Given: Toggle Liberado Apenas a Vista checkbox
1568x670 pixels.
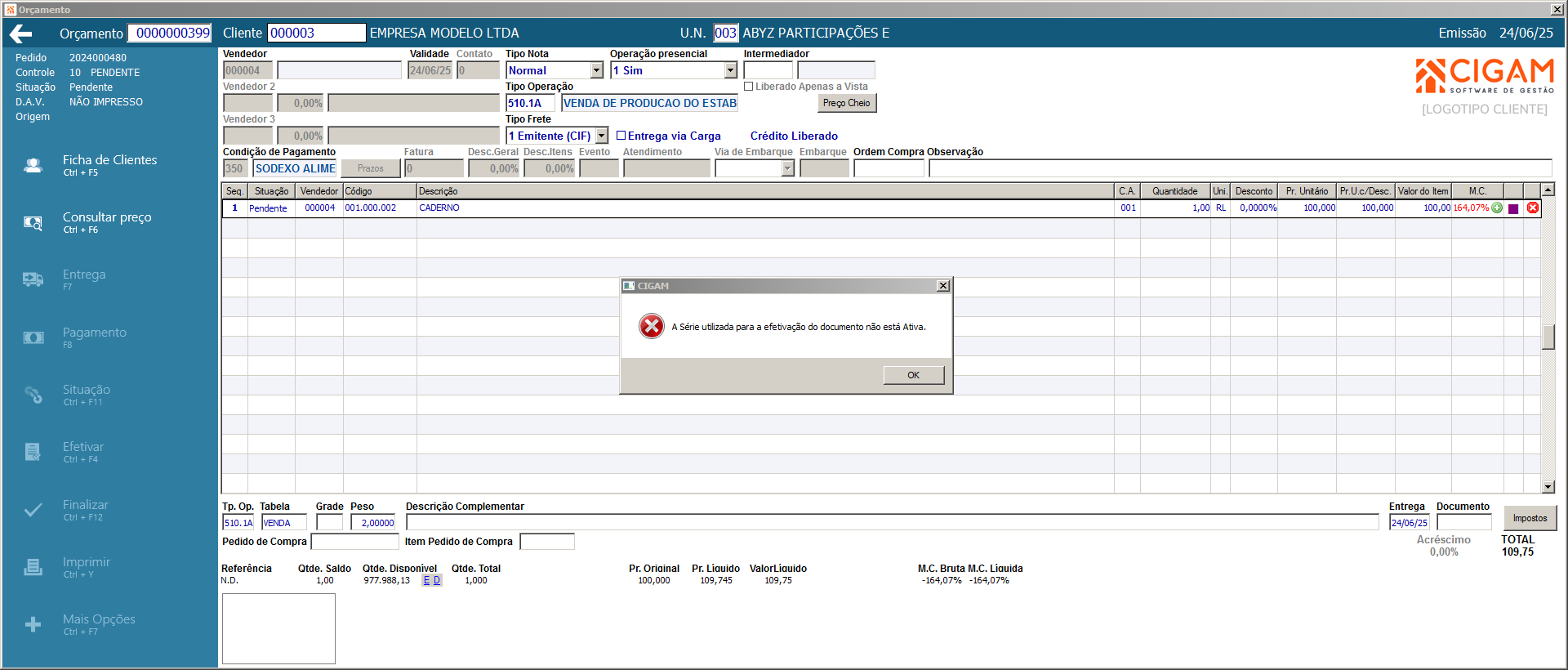Looking at the screenshot, I should click(748, 87).
